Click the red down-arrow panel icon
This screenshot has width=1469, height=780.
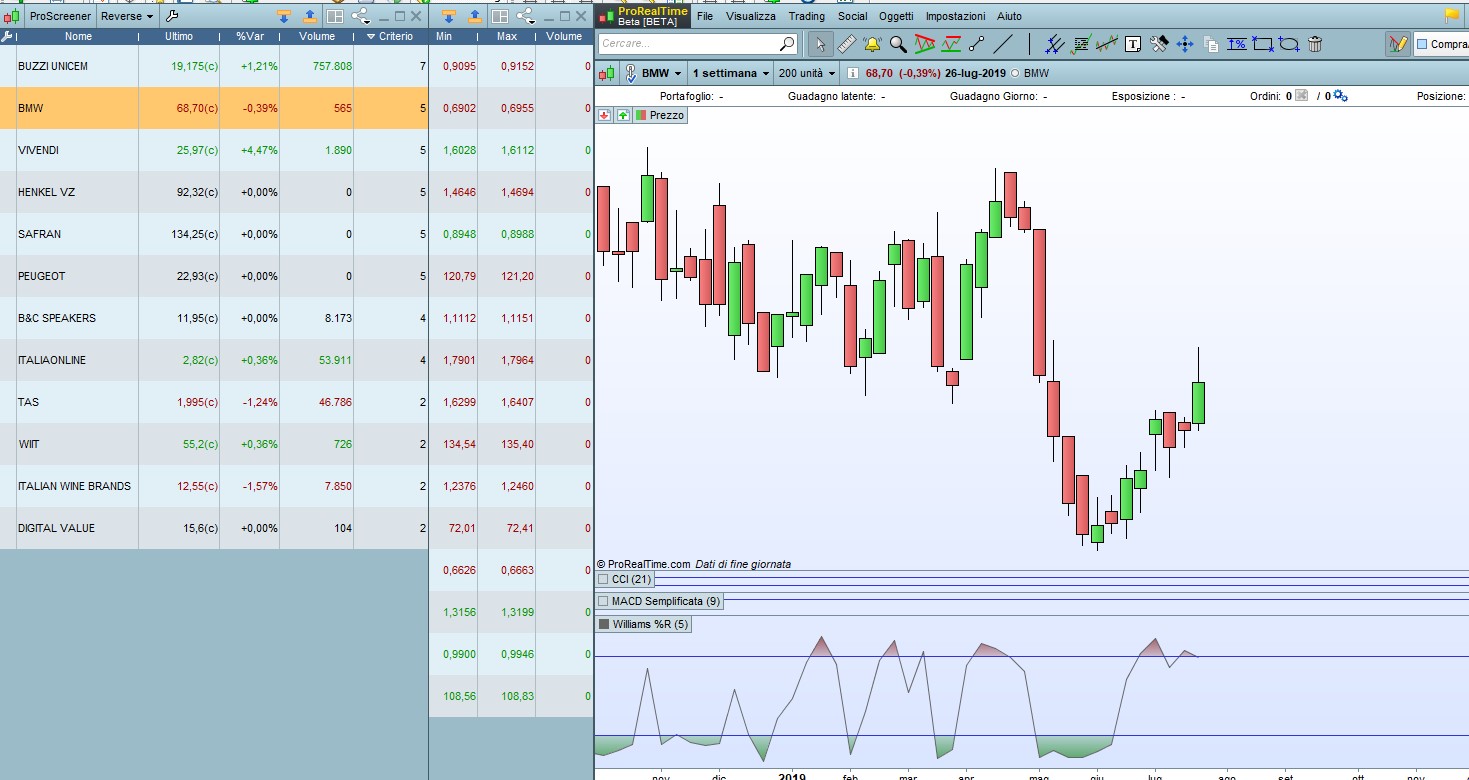604,115
